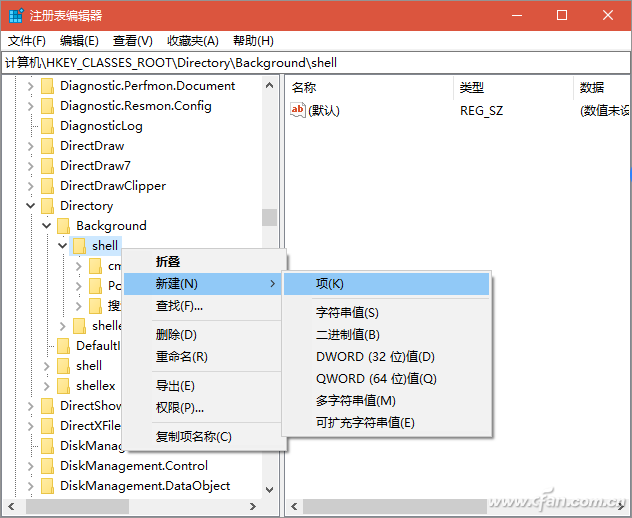632x518 pixels.
Task: Click the DirectDraw folder icon
Action: tap(48, 146)
